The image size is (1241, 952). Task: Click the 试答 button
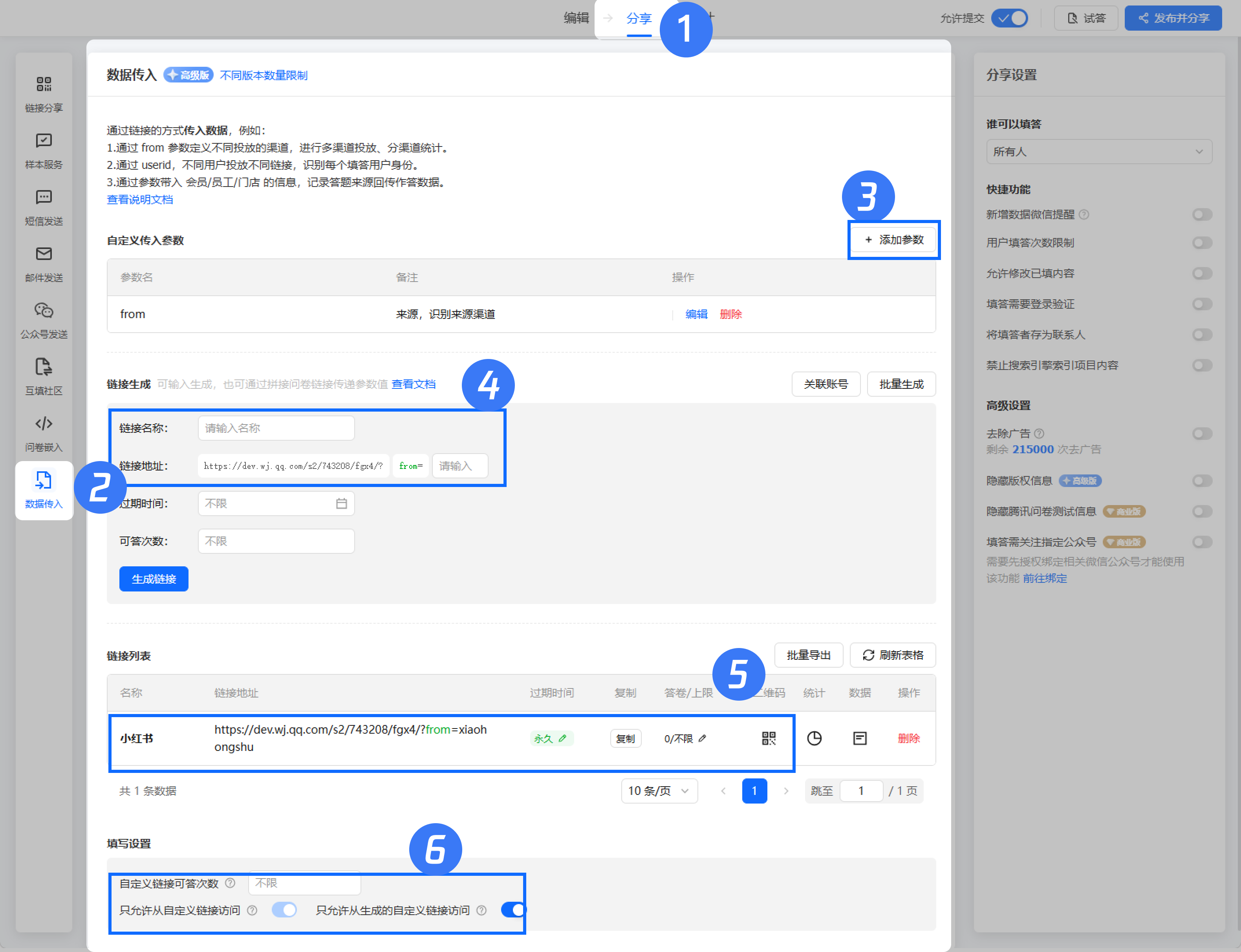click(x=1086, y=18)
